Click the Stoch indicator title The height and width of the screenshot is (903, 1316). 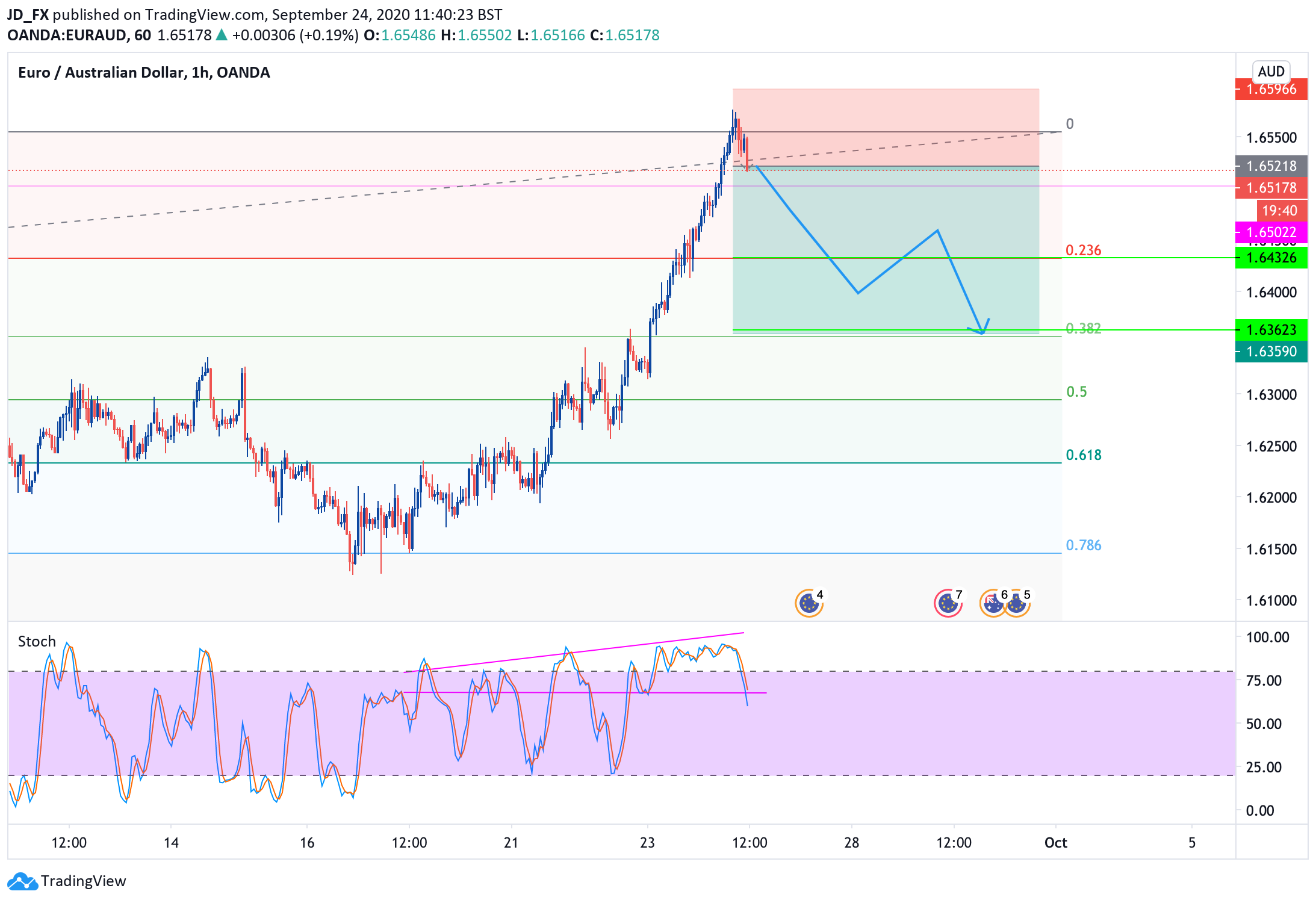pyautogui.click(x=37, y=642)
